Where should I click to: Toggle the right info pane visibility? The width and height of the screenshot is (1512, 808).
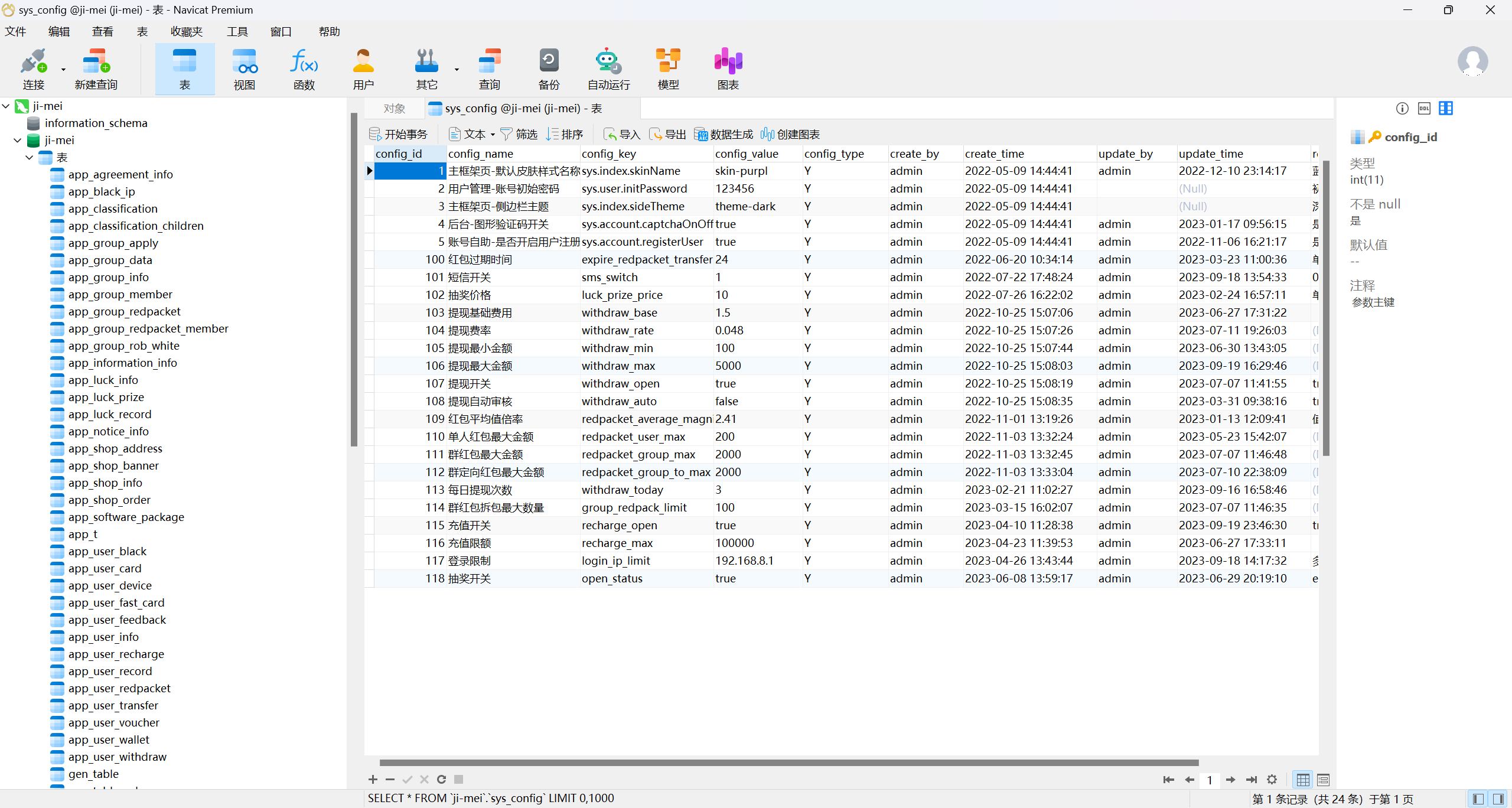tap(1498, 799)
